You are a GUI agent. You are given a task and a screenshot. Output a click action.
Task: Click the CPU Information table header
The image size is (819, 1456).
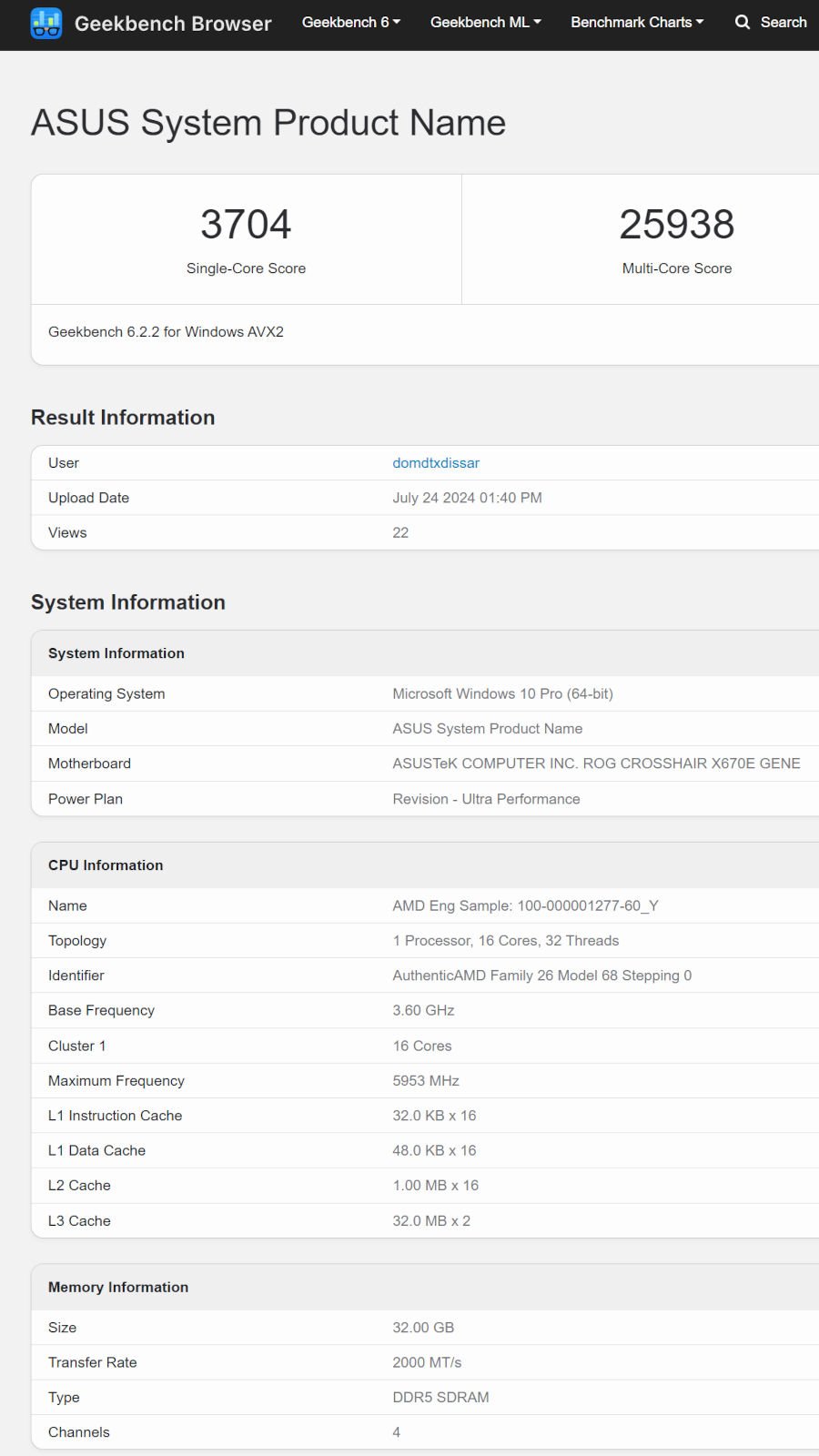click(x=106, y=865)
